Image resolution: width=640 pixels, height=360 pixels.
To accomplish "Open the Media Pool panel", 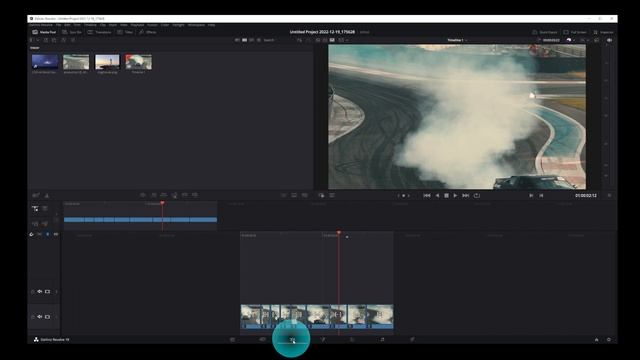I will [x=44, y=32].
